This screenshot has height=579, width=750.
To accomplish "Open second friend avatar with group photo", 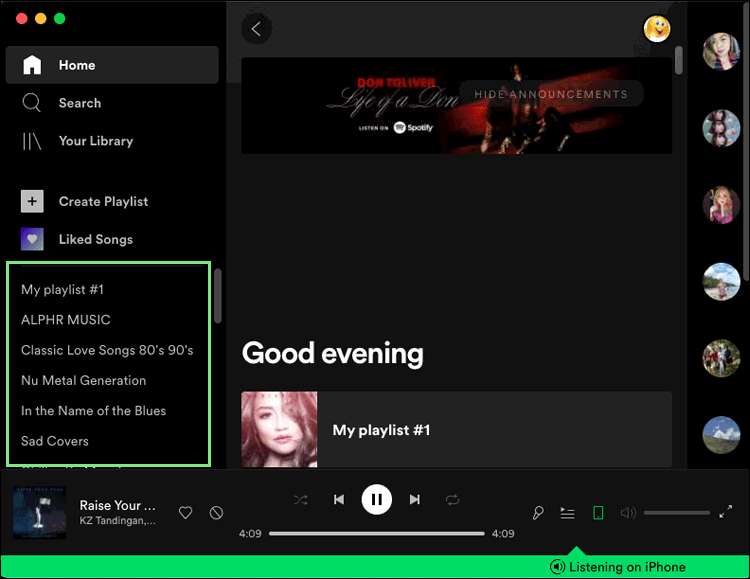I will click(721, 128).
